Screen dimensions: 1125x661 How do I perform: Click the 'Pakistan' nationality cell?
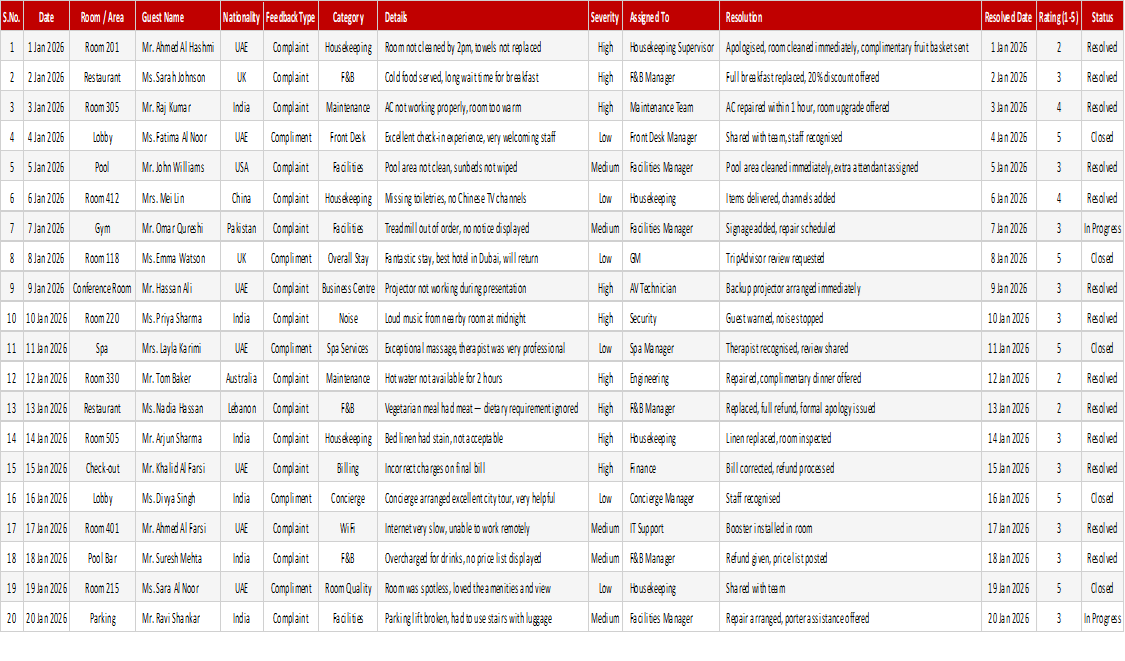pos(241,228)
